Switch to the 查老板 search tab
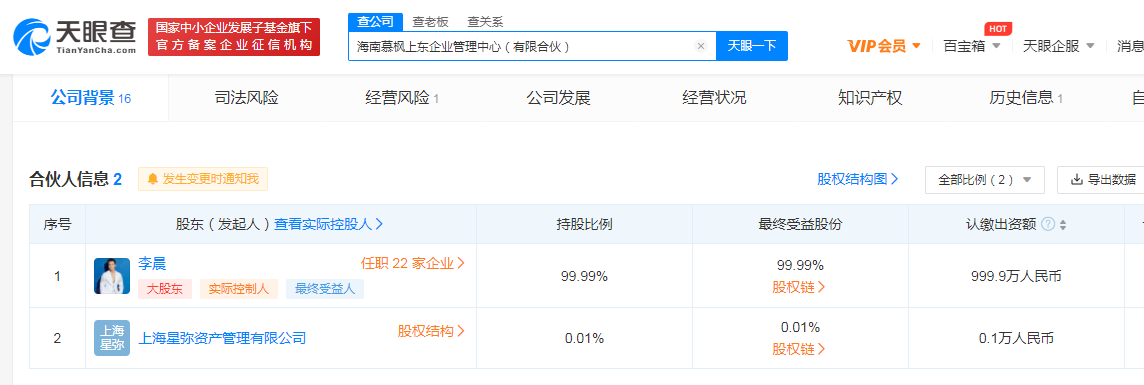The height and width of the screenshot is (385, 1144). click(x=430, y=22)
